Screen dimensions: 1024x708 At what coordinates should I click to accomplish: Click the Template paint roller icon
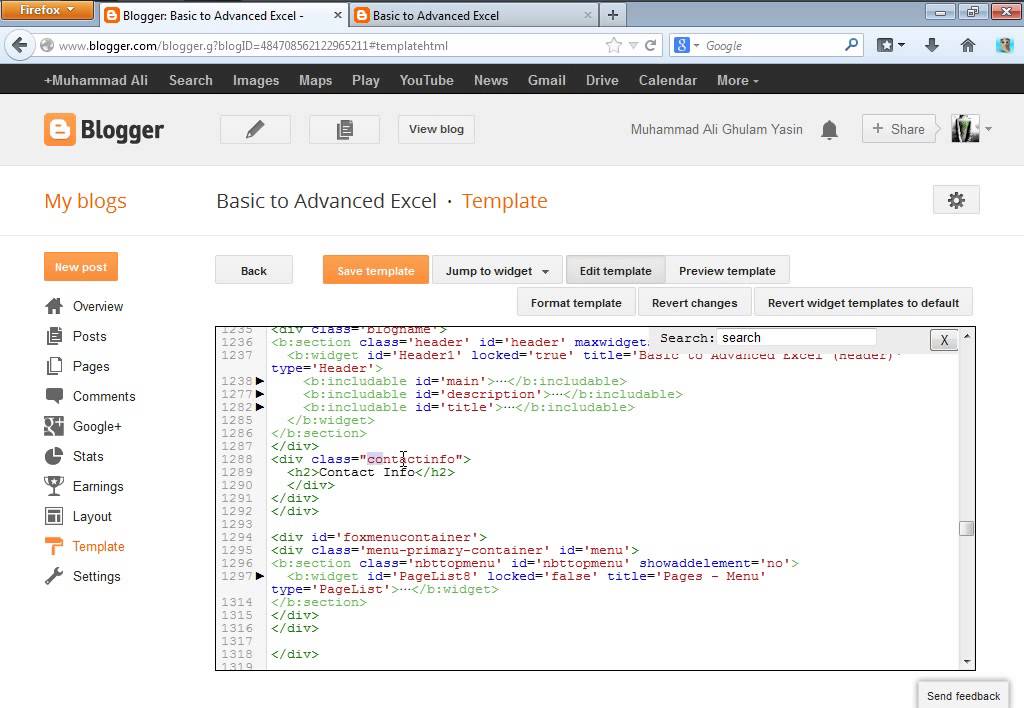(x=54, y=546)
